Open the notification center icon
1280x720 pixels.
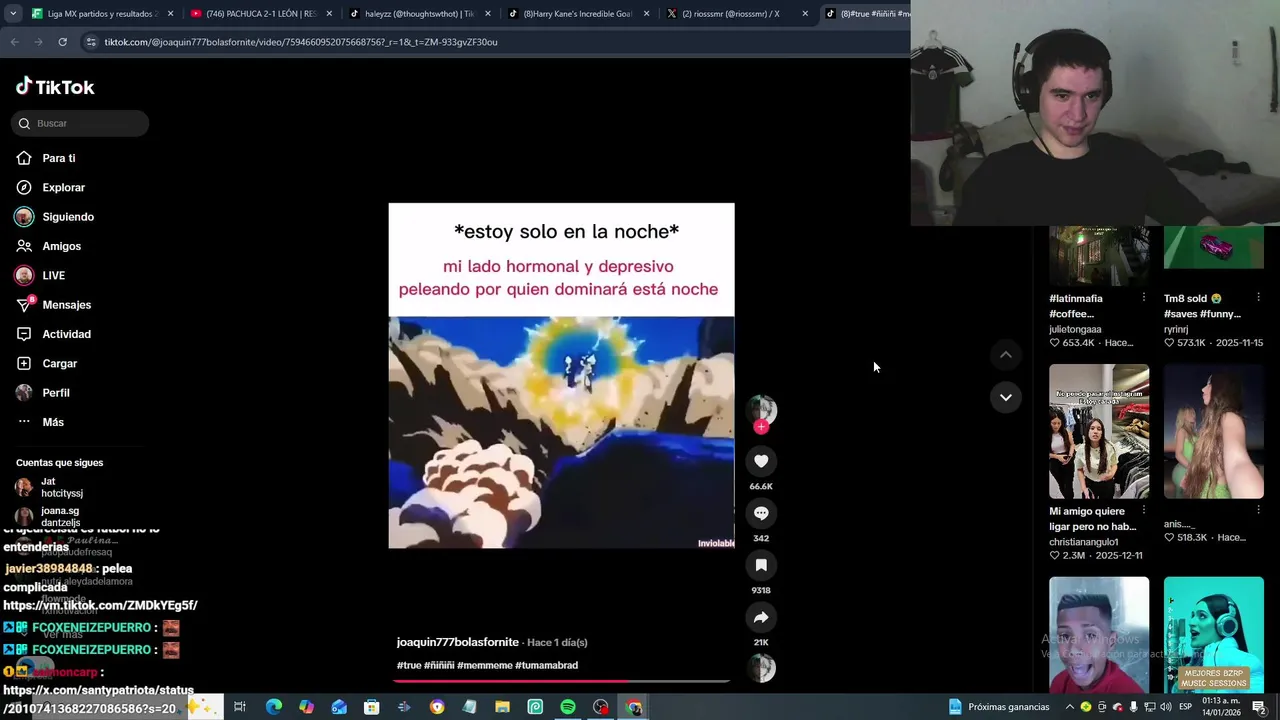pos(1259,707)
